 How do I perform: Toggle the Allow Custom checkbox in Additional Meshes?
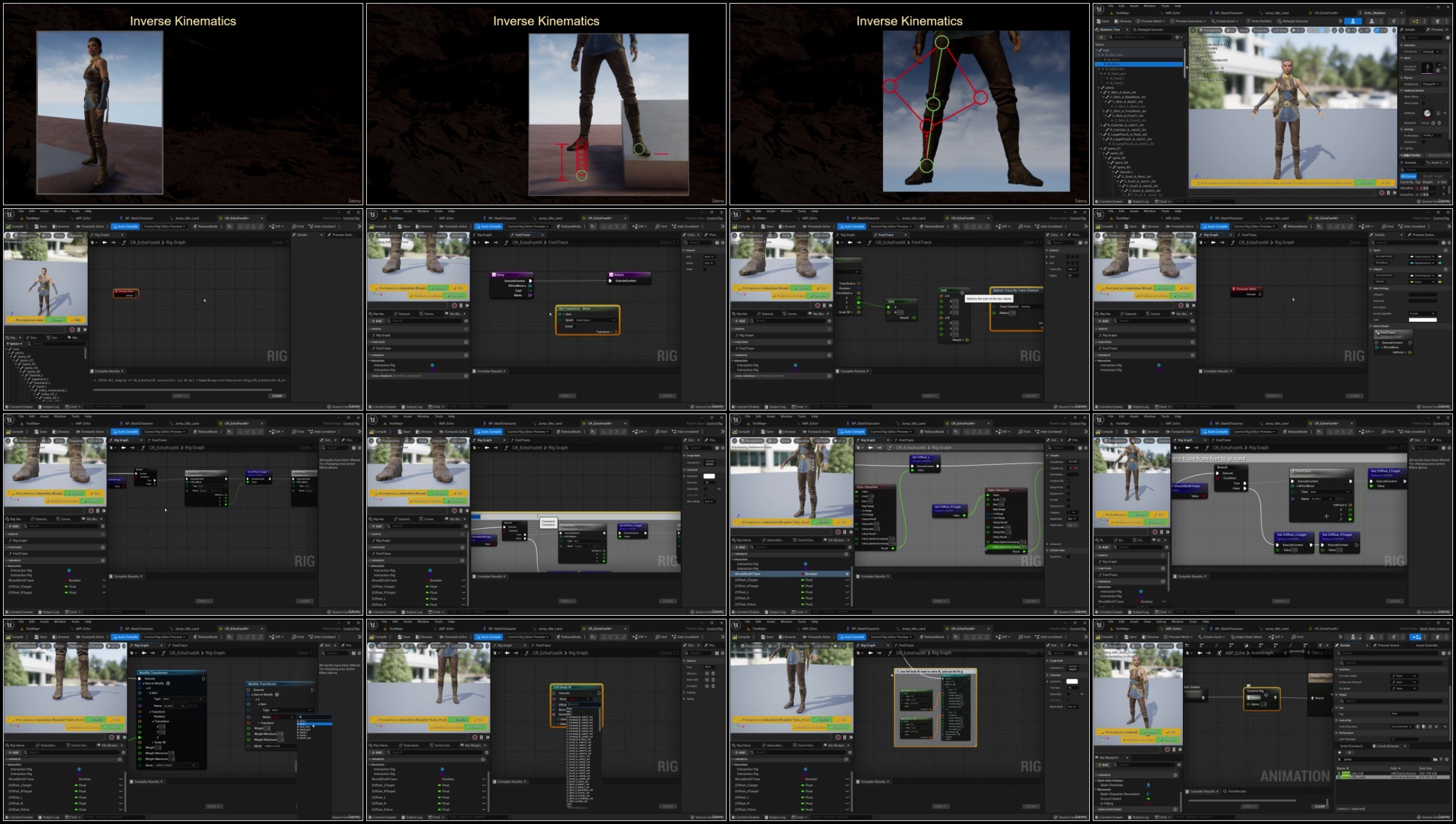point(1422,103)
